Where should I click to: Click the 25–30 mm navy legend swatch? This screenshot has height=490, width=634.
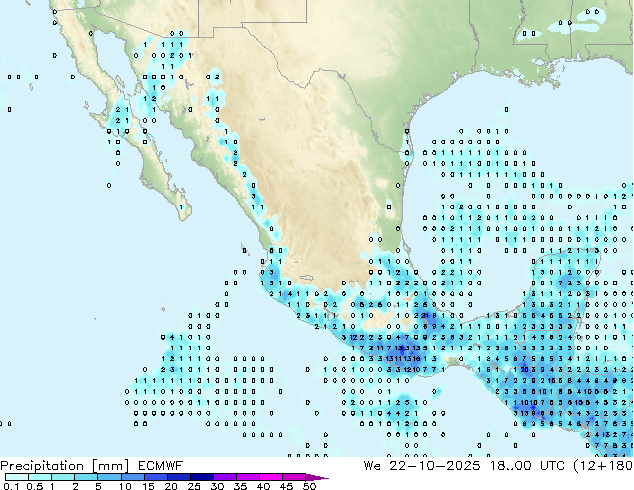click(x=202, y=477)
